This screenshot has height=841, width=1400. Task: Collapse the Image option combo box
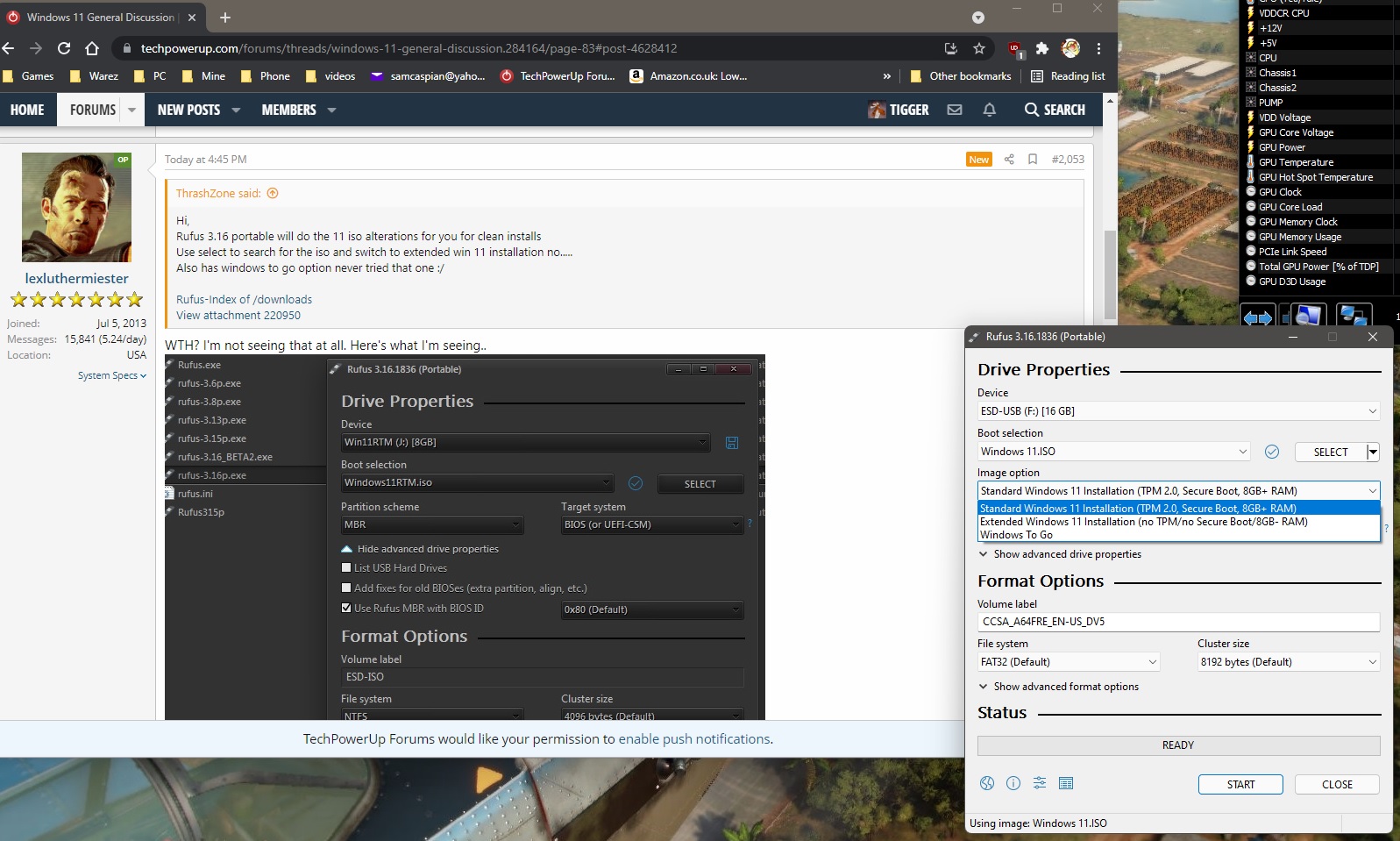(1178, 491)
